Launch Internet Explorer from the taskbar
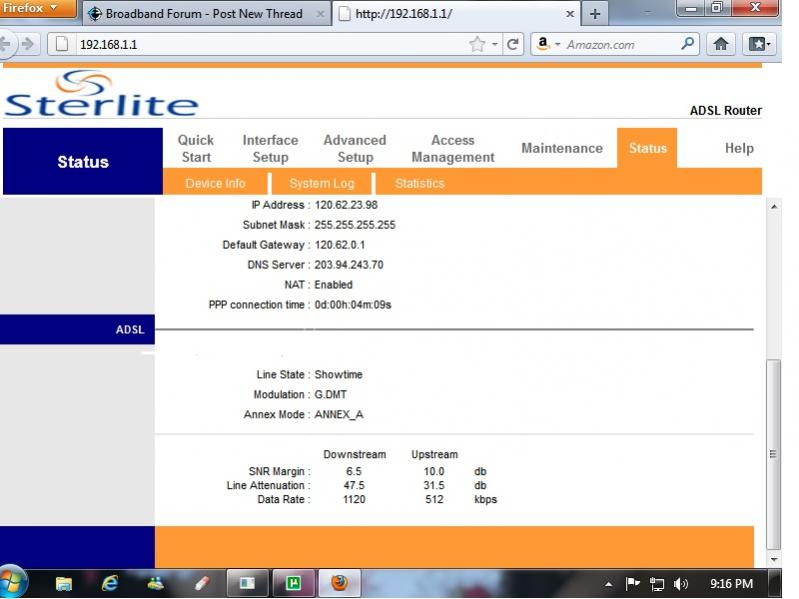The image size is (799, 599). tap(110, 583)
